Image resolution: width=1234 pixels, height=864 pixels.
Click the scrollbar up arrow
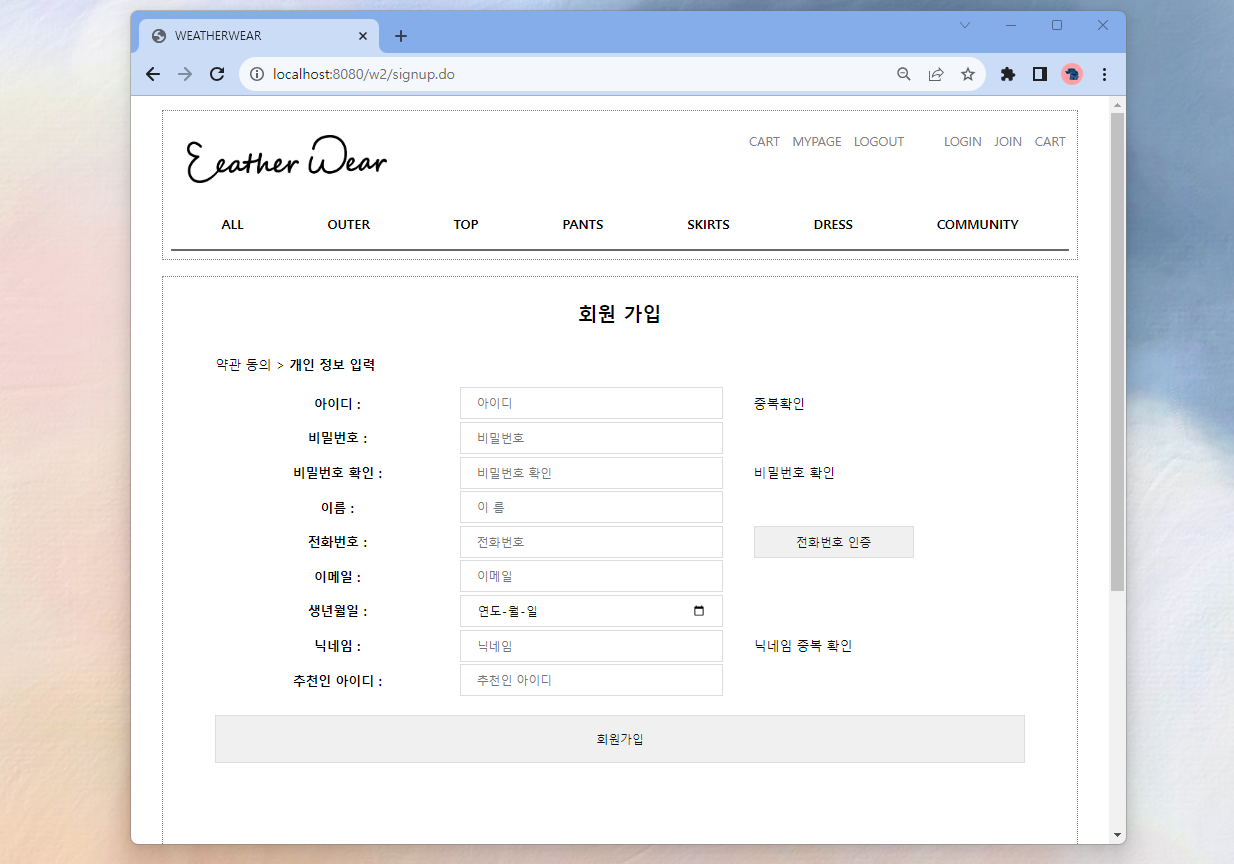(1118, 104)
